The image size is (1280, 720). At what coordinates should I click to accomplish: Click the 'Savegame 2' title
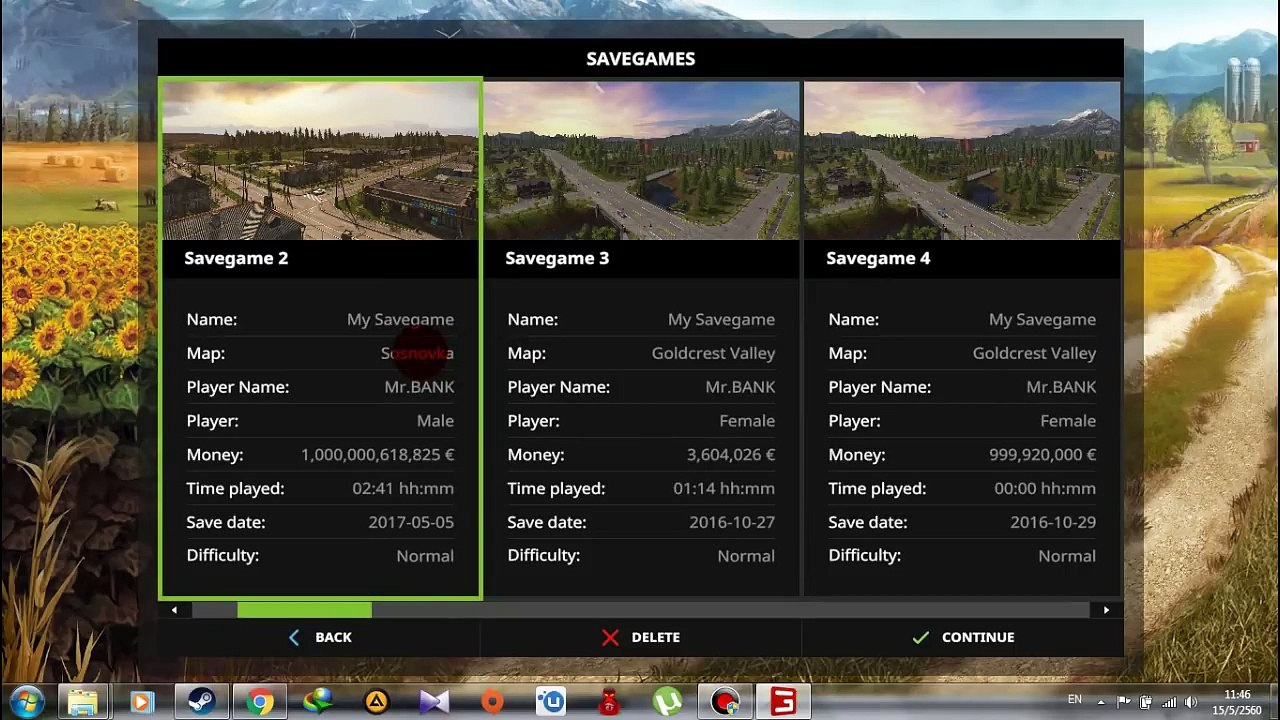(236, 258)
